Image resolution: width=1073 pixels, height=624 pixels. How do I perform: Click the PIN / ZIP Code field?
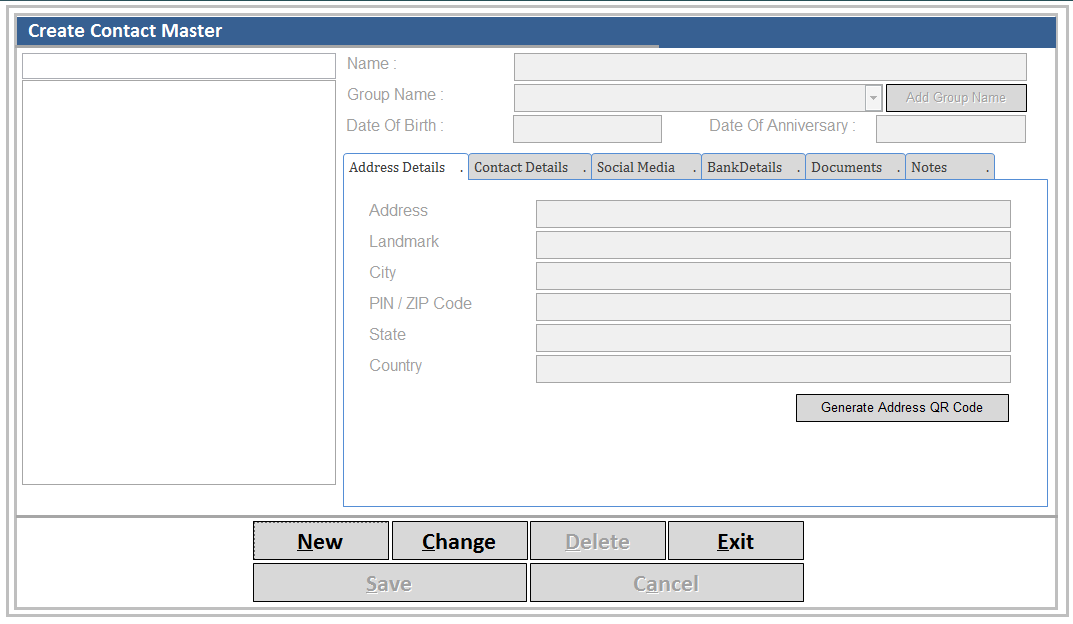click(772, 307)
